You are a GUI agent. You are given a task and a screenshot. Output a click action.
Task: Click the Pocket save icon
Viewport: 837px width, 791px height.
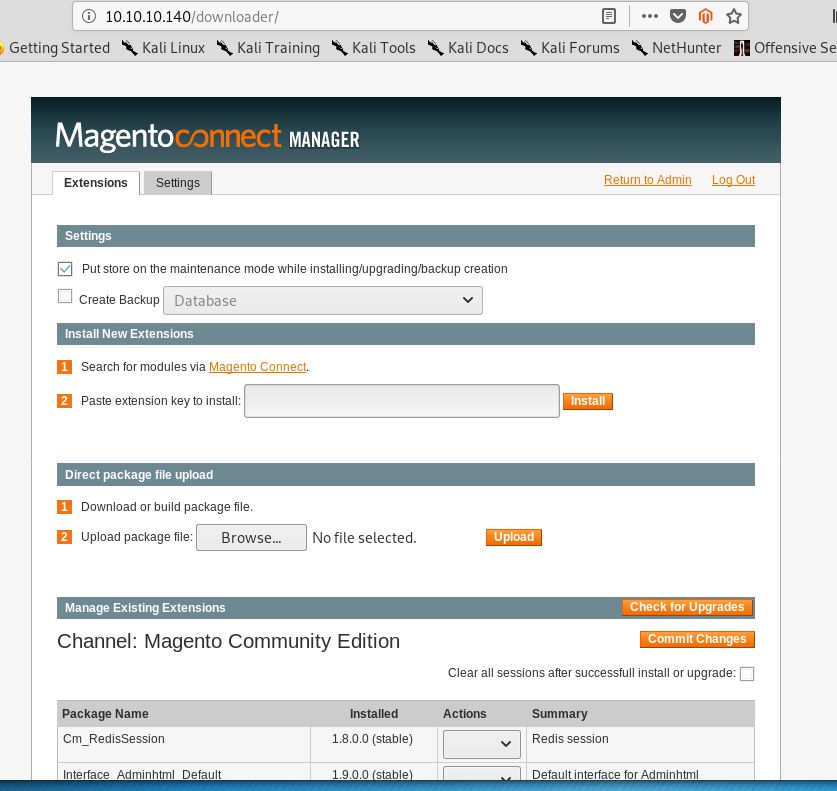[677, 17]
